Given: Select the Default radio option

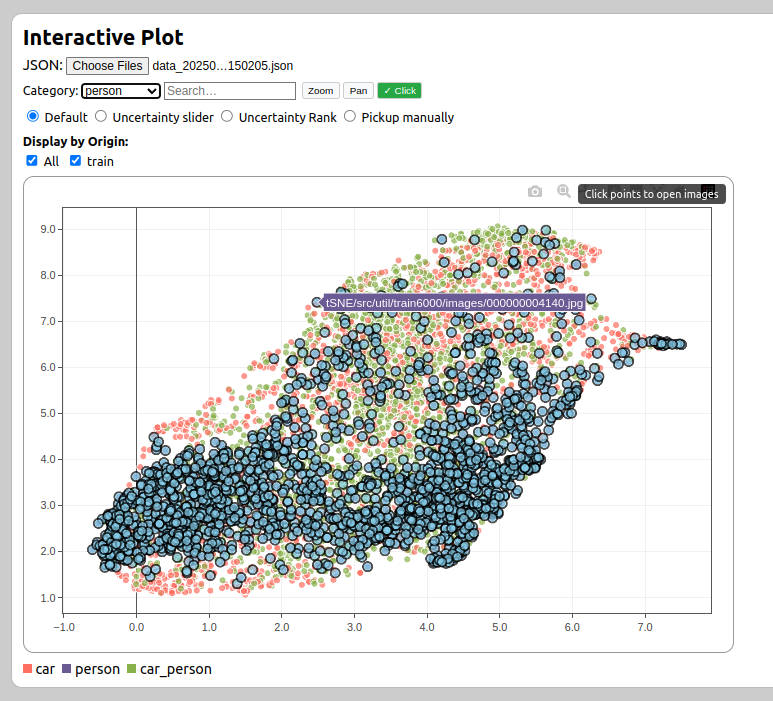Looking at the screenshot, I should point(33,117).
